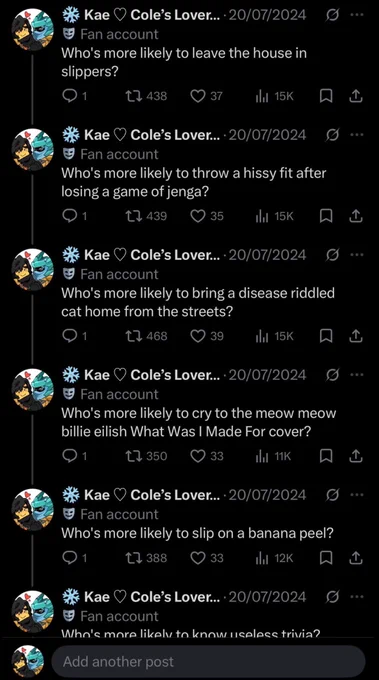The width and height of the screenshot is (379, 680).
Task: Share the disease riddled cat post
Action: coord(356,336)
